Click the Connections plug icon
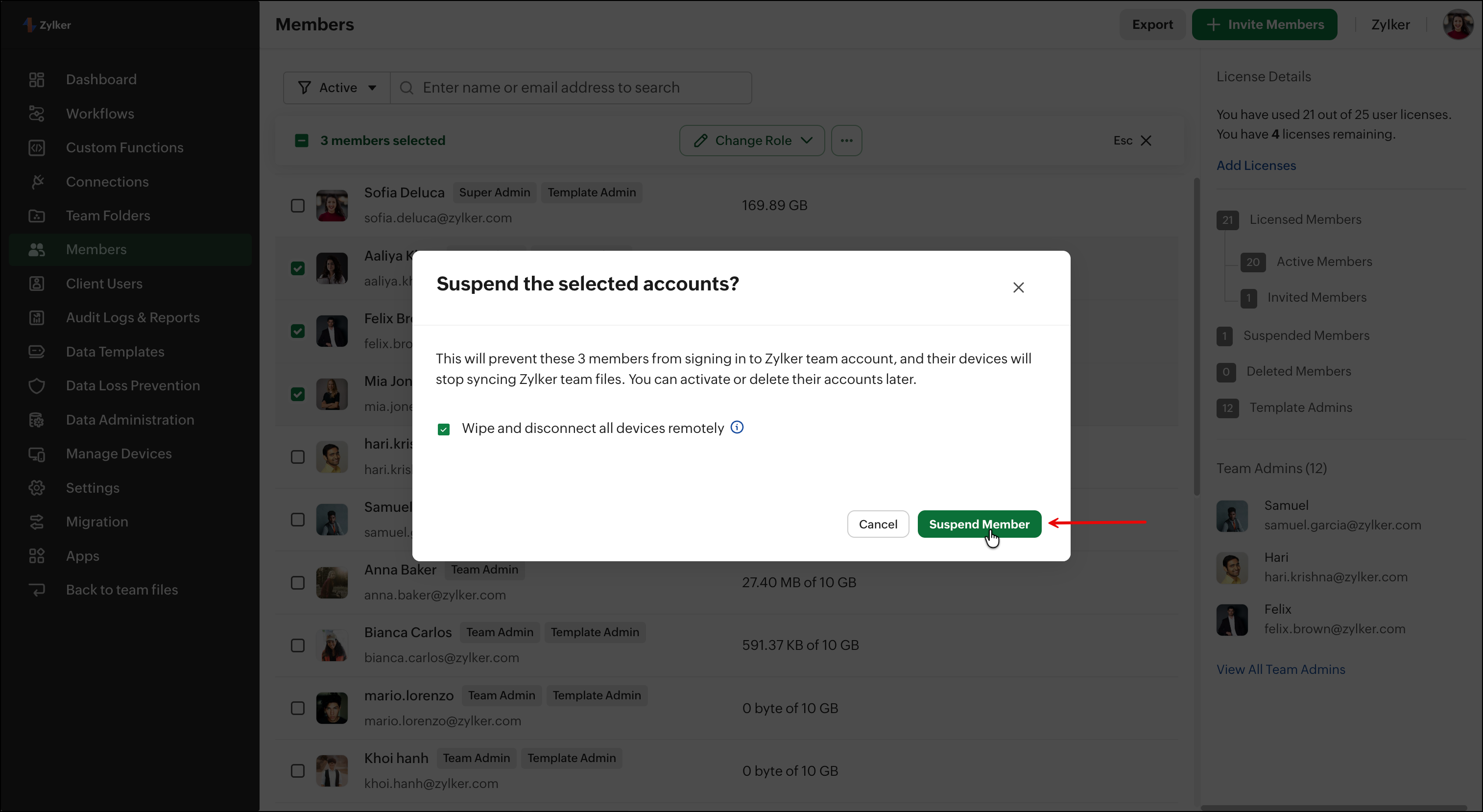Image resolution: width=1483 pixels, height=812 pixels. [x=37, y=182]
